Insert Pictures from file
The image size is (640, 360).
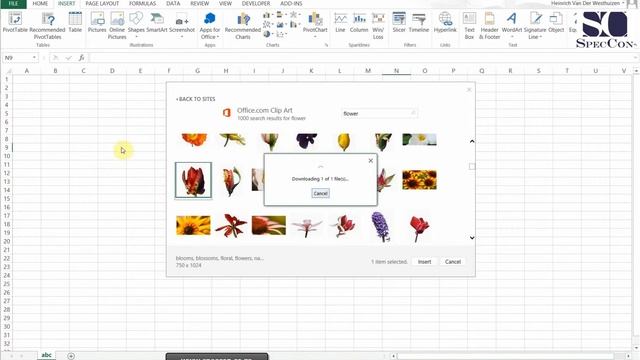click(x=97, y=22)
